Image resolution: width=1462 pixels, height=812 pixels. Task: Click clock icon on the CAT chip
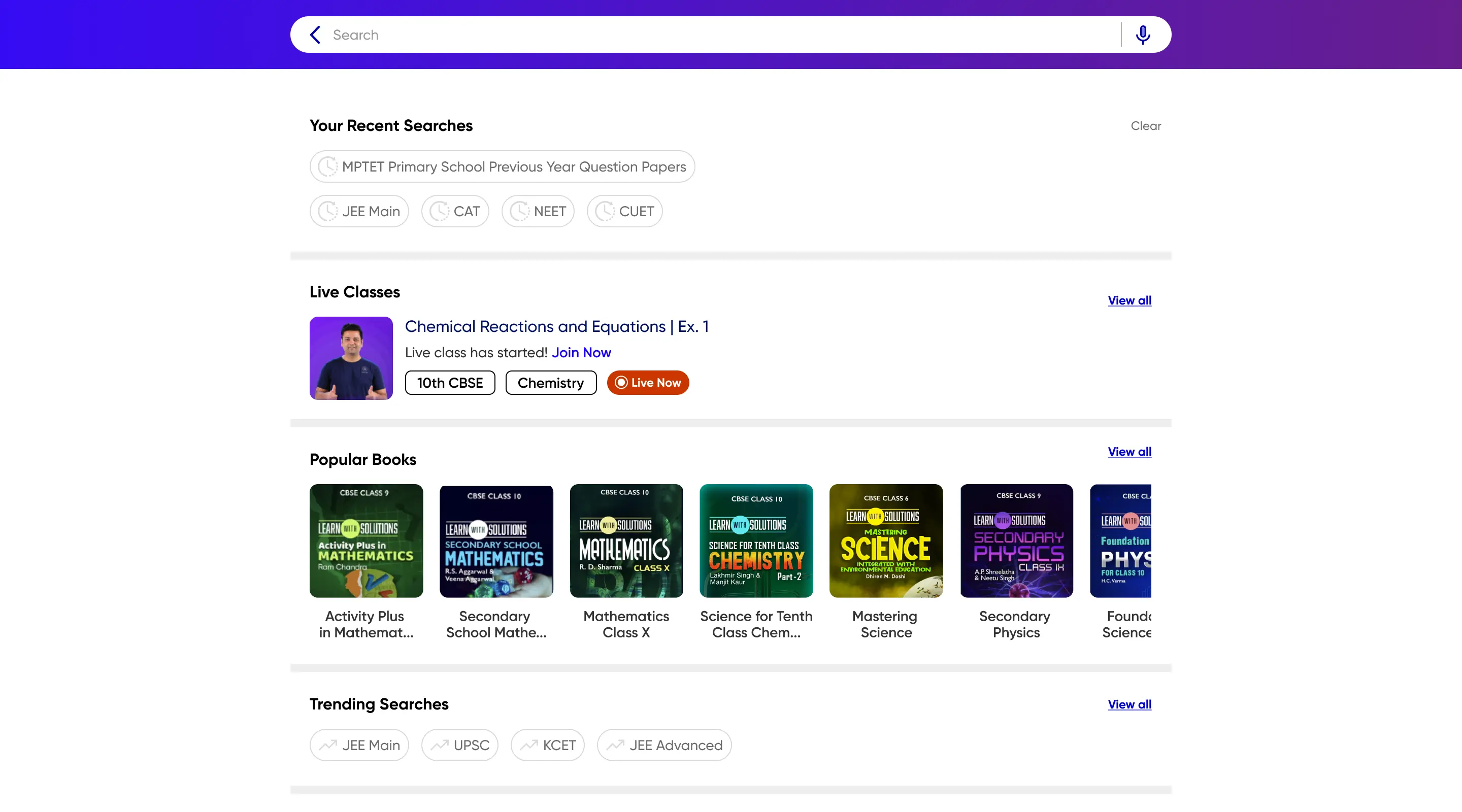click(439, 211)
